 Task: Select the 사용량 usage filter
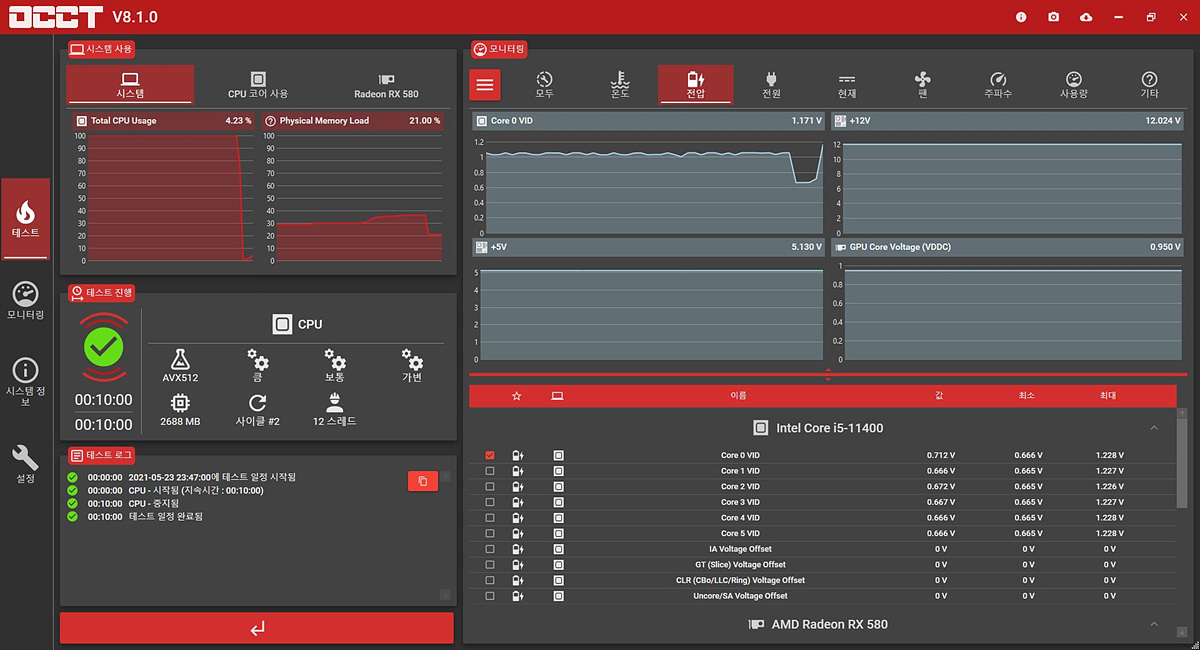1074,85
